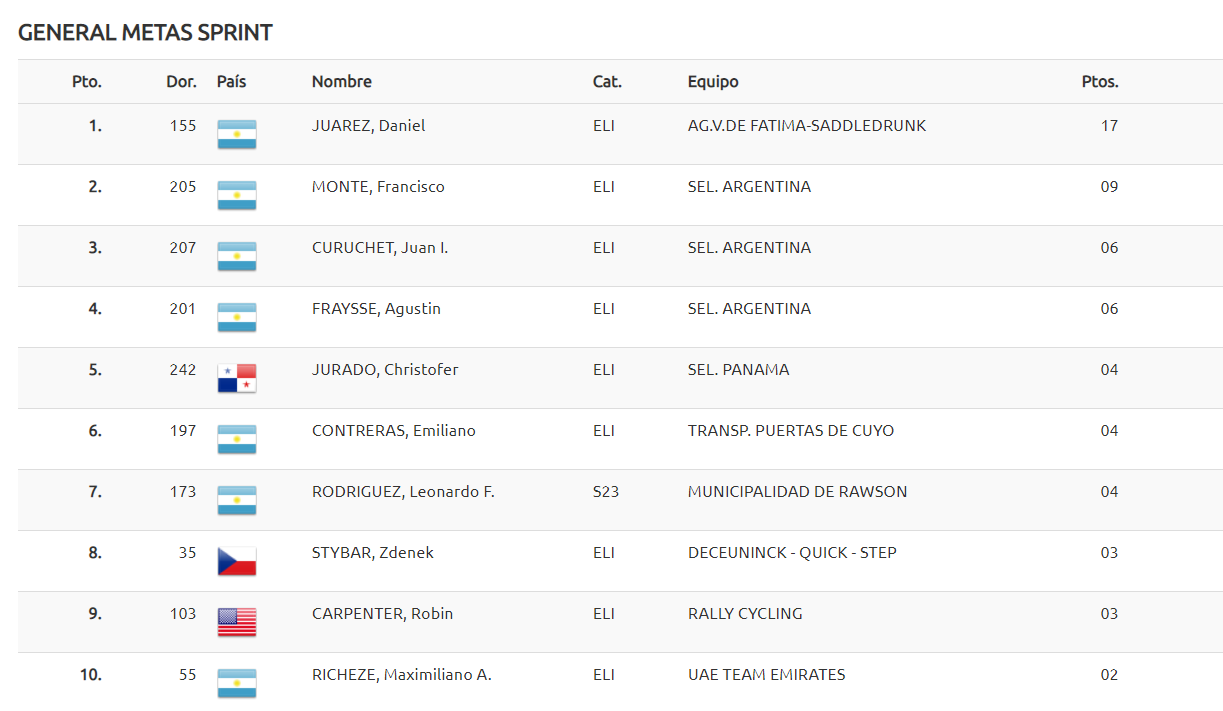Click rider name CURUCHET, Juan I.
Image resolution: width=1223 pixels, height=711 pixels.
[380, 248]
